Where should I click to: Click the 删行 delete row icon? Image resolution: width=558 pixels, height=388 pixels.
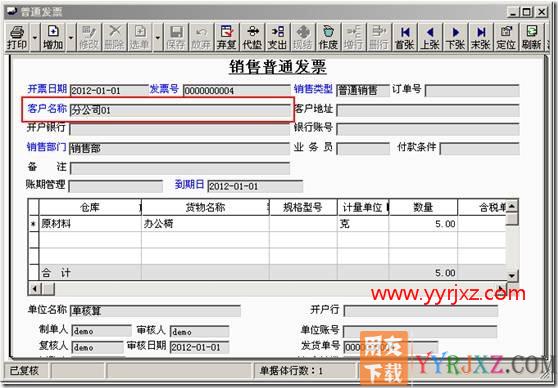(379, 37)
